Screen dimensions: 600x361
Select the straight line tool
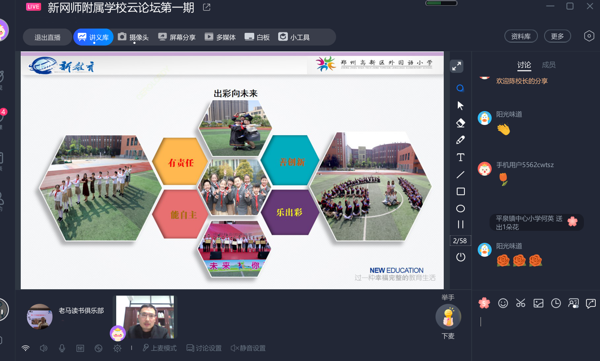460,175
